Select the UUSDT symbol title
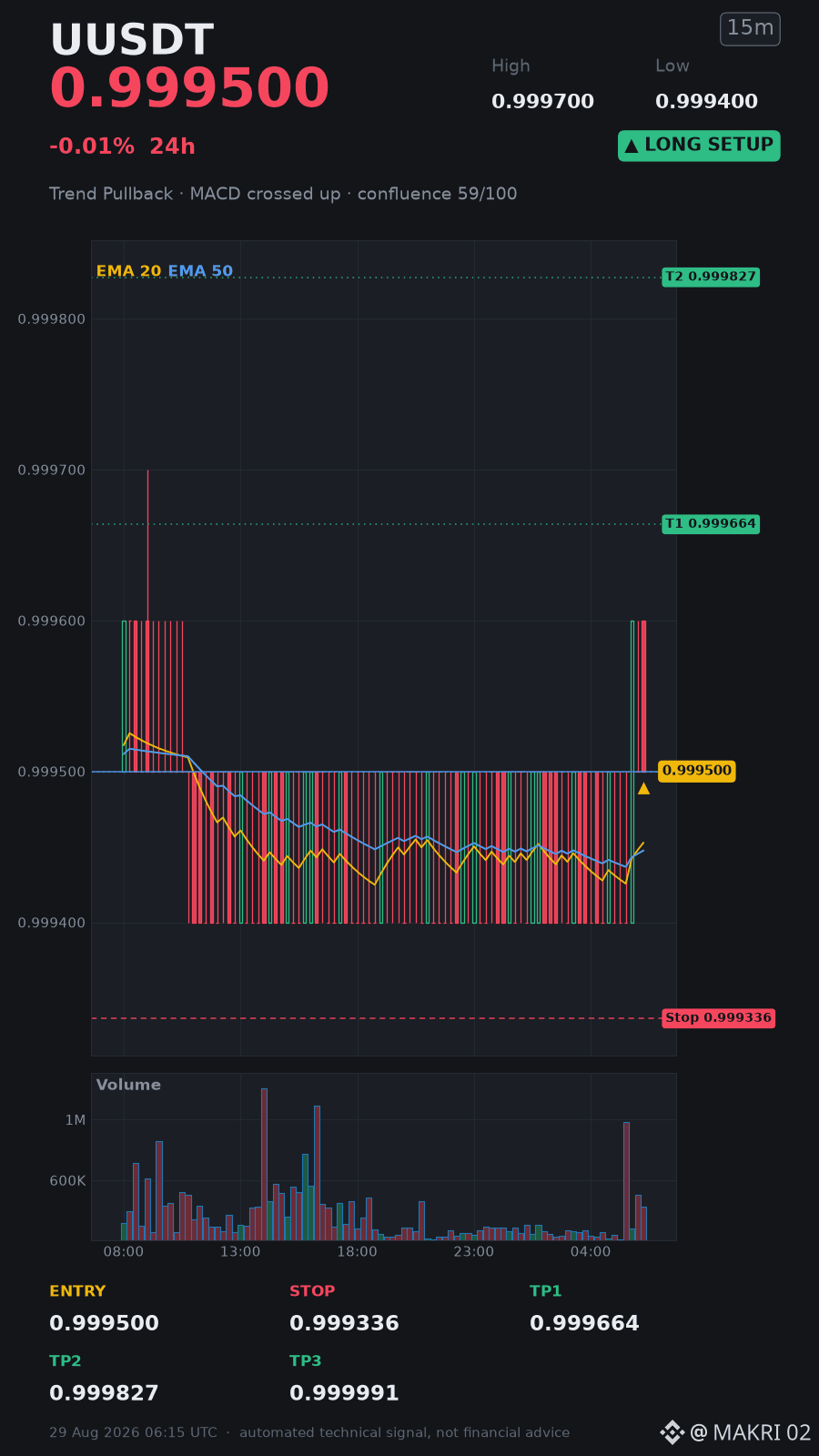This screenshot has height=1456, width=819. pyautogui.click(x=132, y=41)
